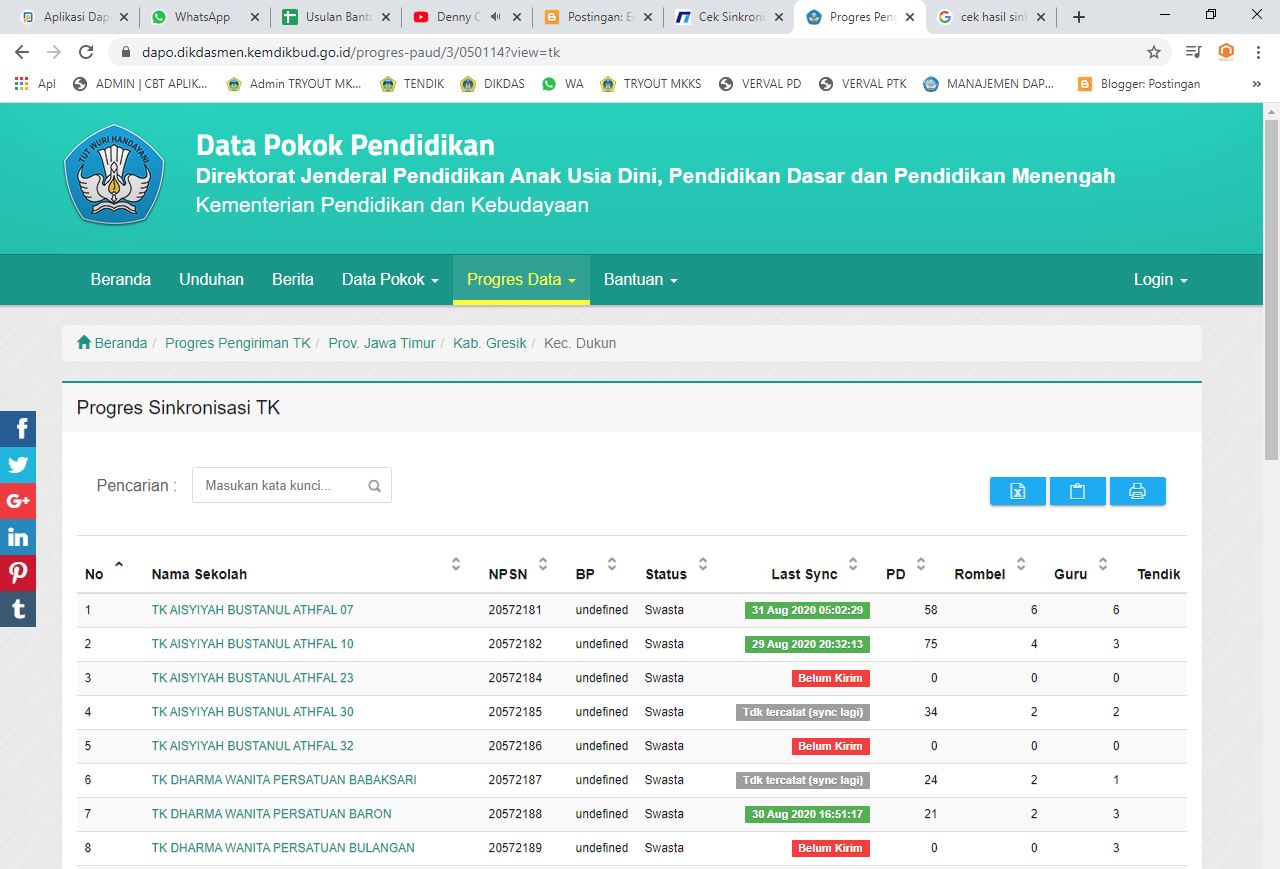Bookmark this page with star icon
This screenshot has height=869, width=1280.
pos(1154,52)
